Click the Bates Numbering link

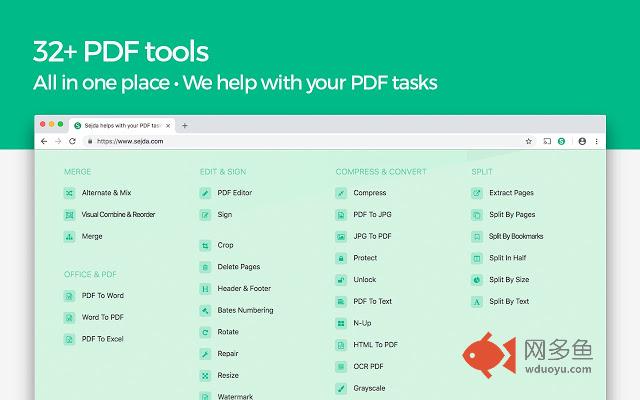point(244,310)
